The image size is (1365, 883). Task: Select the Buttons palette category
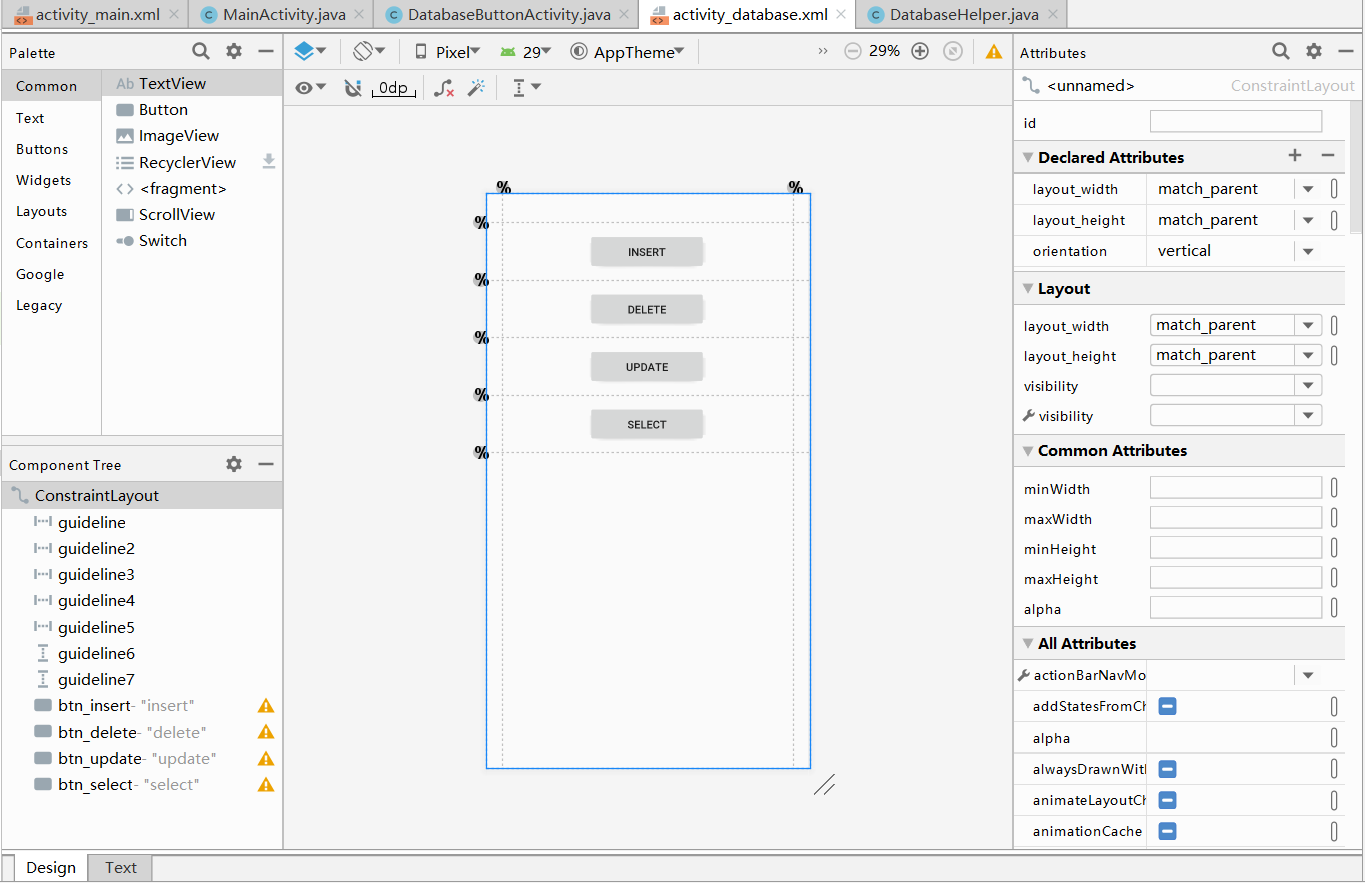tap(42, 149)
